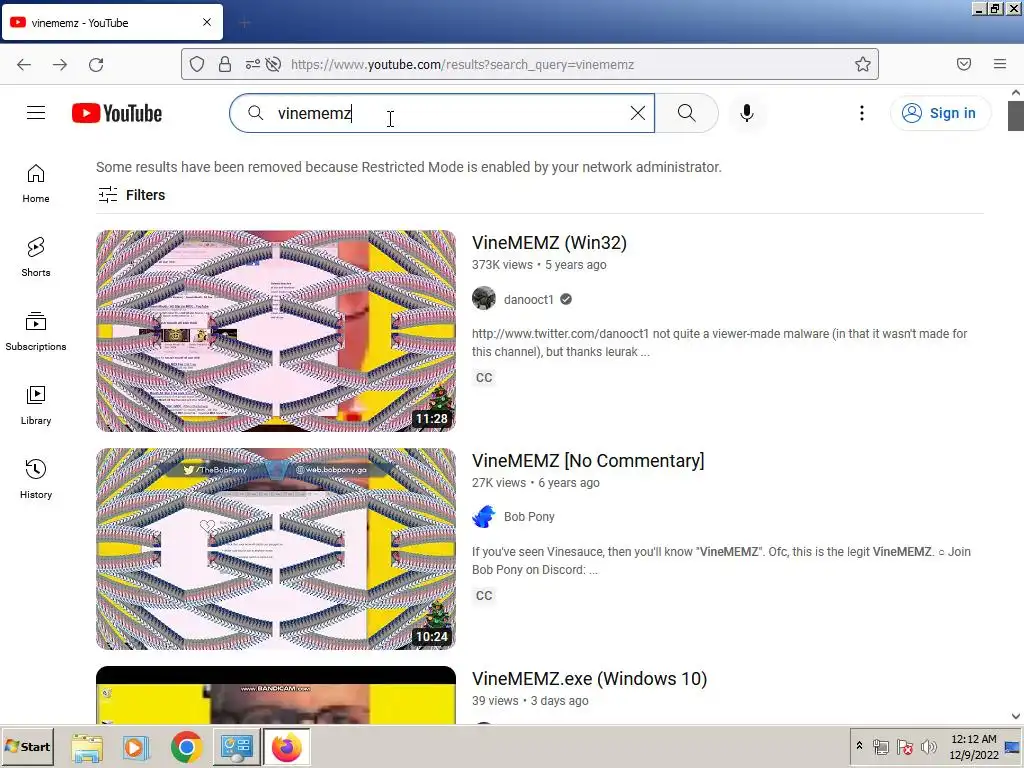Open Windows Explorer from taskbar
Image resolution: width=1024 pixels, height=768 pixels.
tap(87, 747)
